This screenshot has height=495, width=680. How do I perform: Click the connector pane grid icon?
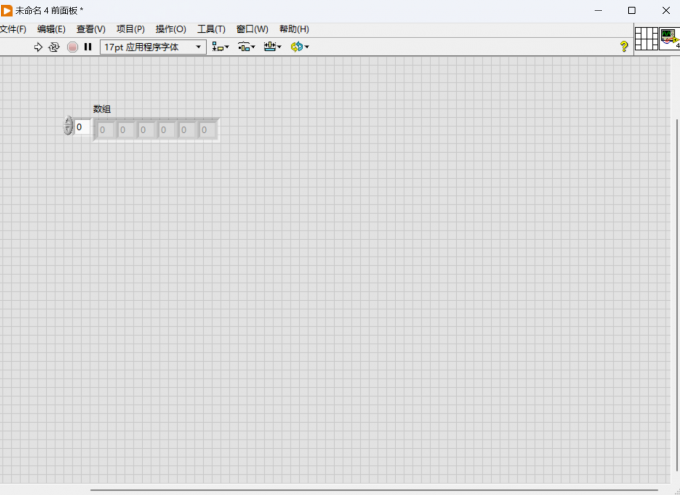pyautogui.click(x=647, y=39)
